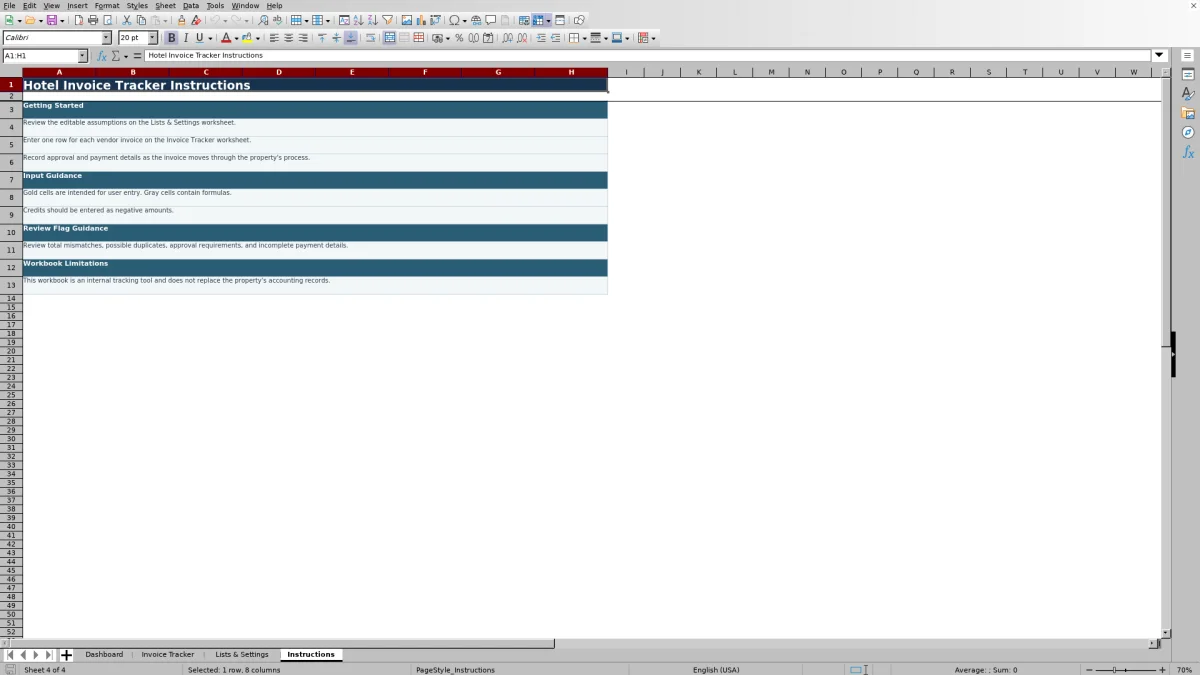The height and width of the screenshot is (675, 1200).
Task: Open the Sheet menu
Action: (x=165, y=6)
